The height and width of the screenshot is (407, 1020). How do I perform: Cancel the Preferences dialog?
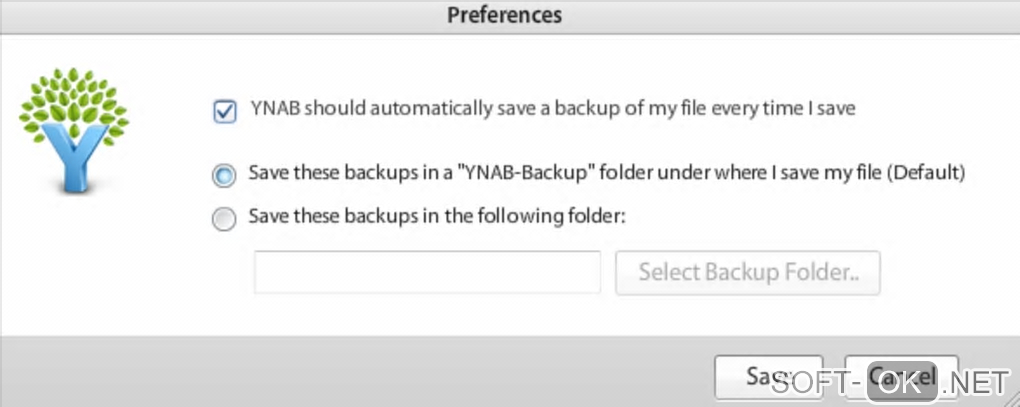tap(901, 376)
